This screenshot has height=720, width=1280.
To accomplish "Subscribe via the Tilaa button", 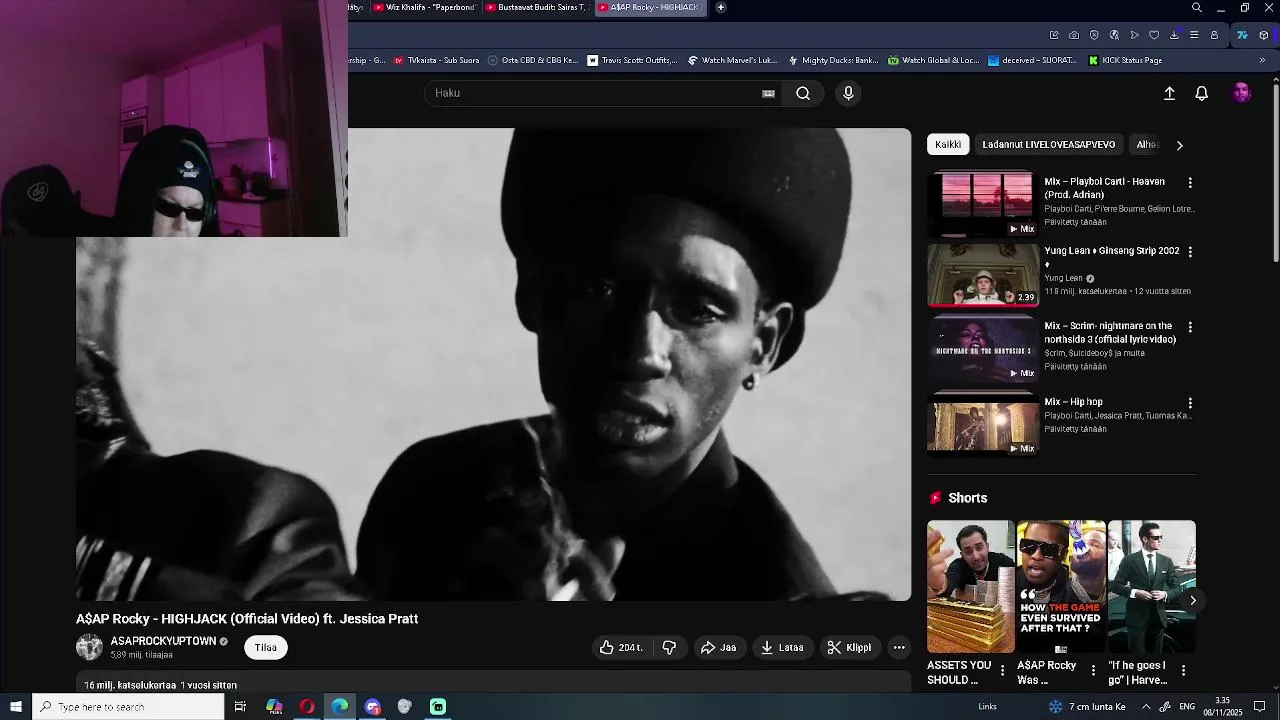I will (265, 647).
